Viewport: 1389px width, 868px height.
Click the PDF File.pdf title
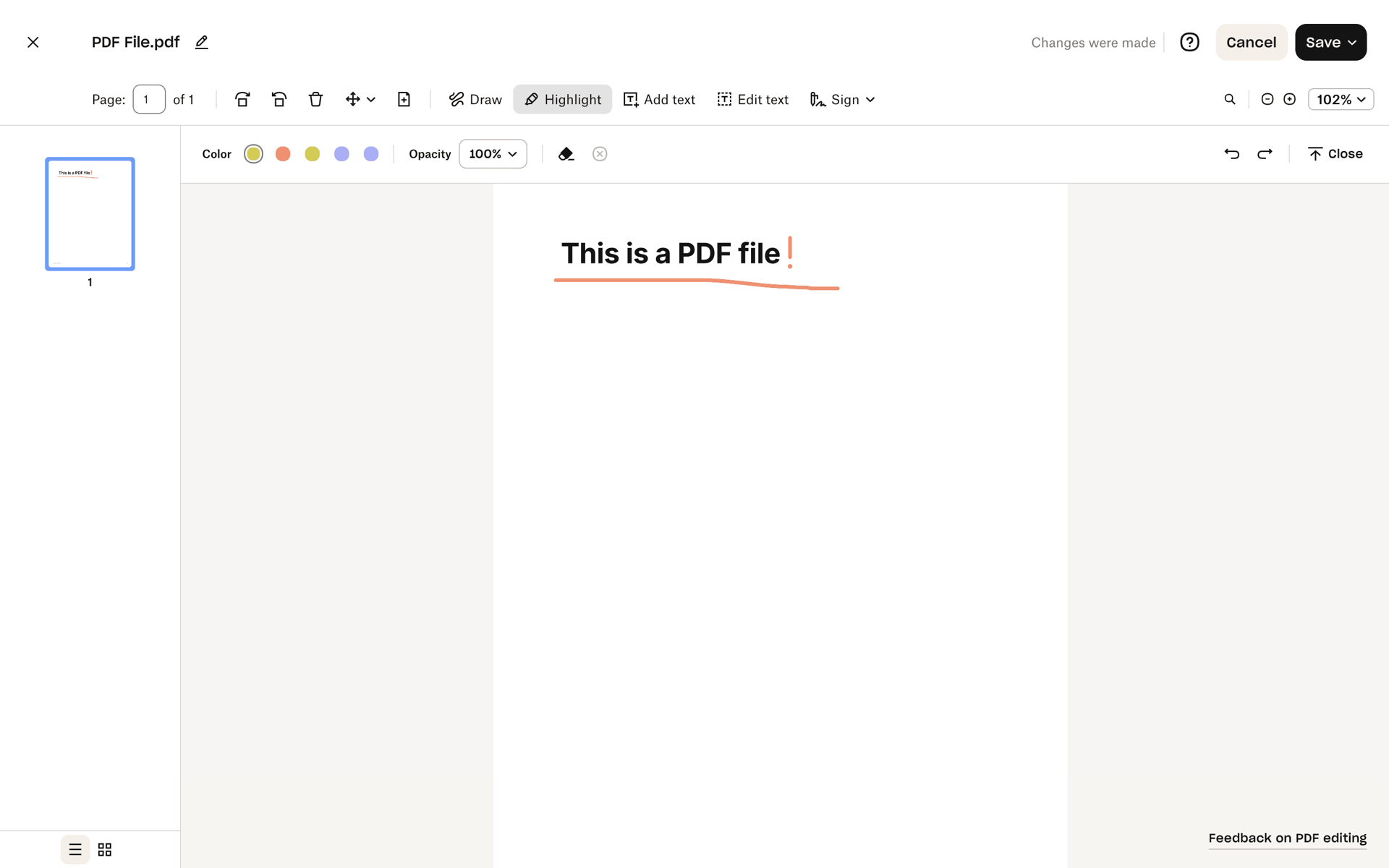[x=136, y=43]
